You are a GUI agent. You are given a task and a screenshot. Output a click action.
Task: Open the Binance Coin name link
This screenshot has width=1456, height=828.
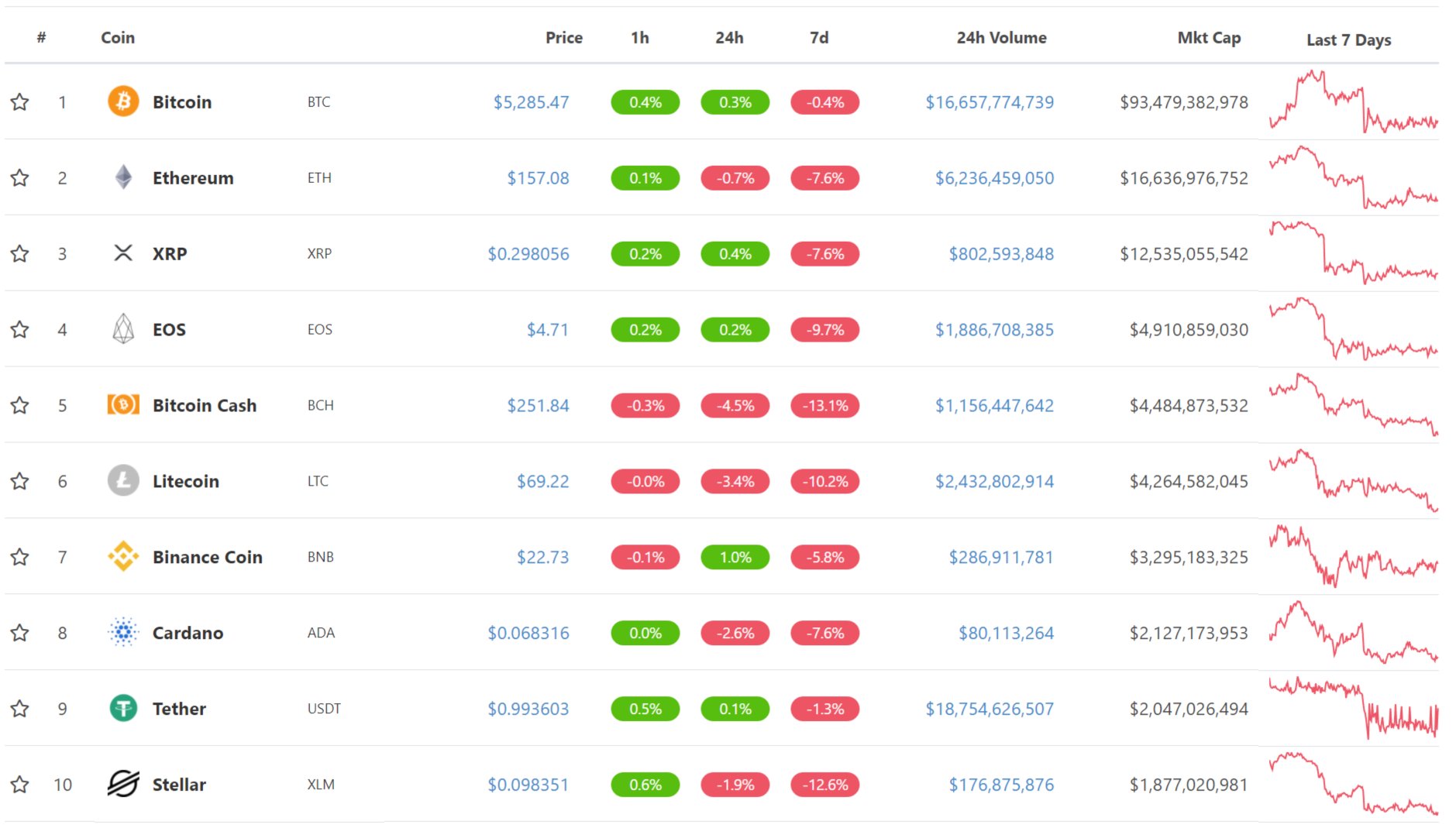[x=208, y=557]
